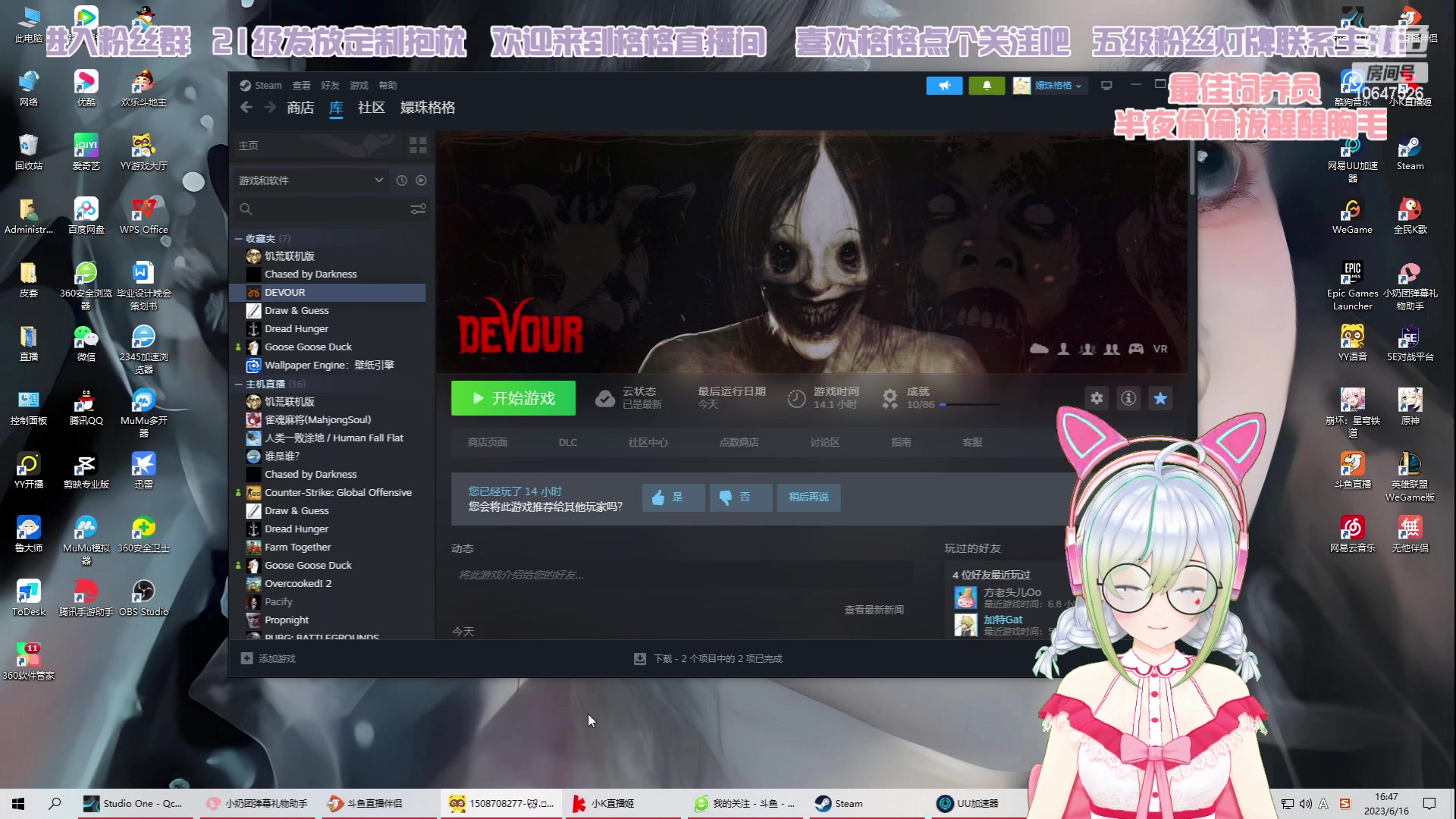Open taskbar volume icon

(1305, 803)
